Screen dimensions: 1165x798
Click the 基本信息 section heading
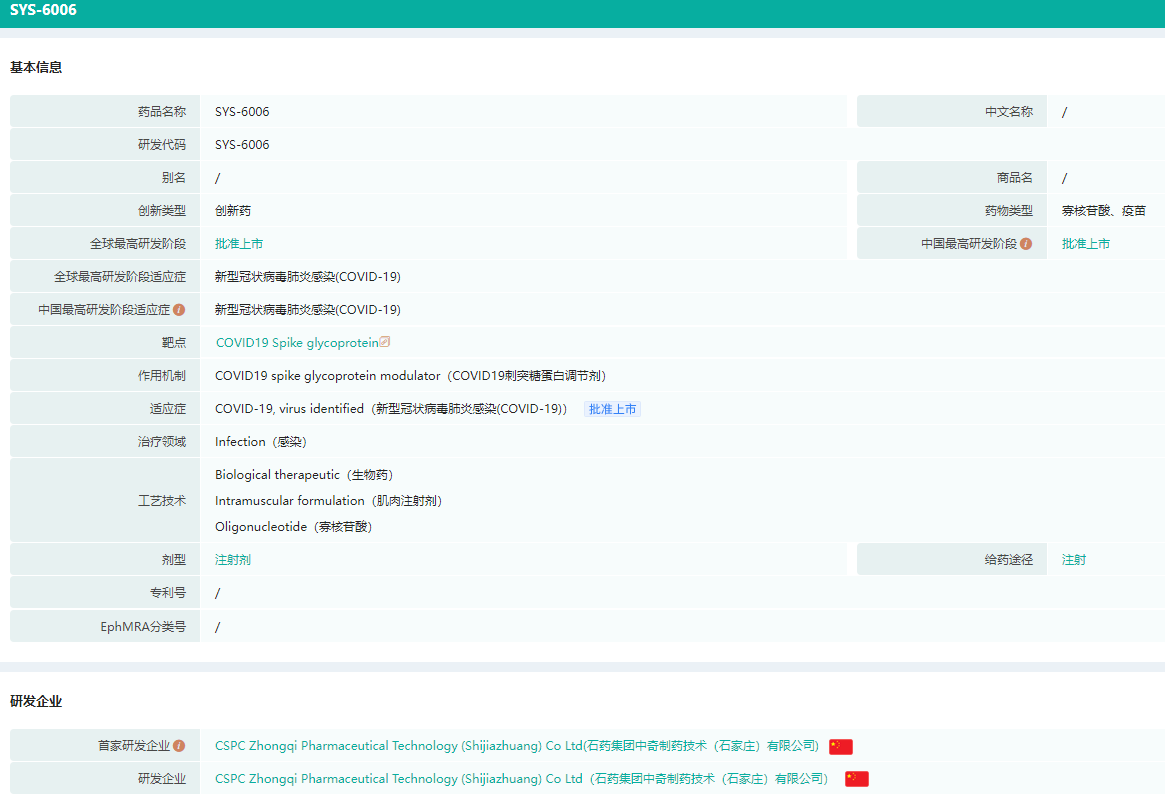click(x=36, y=68)
